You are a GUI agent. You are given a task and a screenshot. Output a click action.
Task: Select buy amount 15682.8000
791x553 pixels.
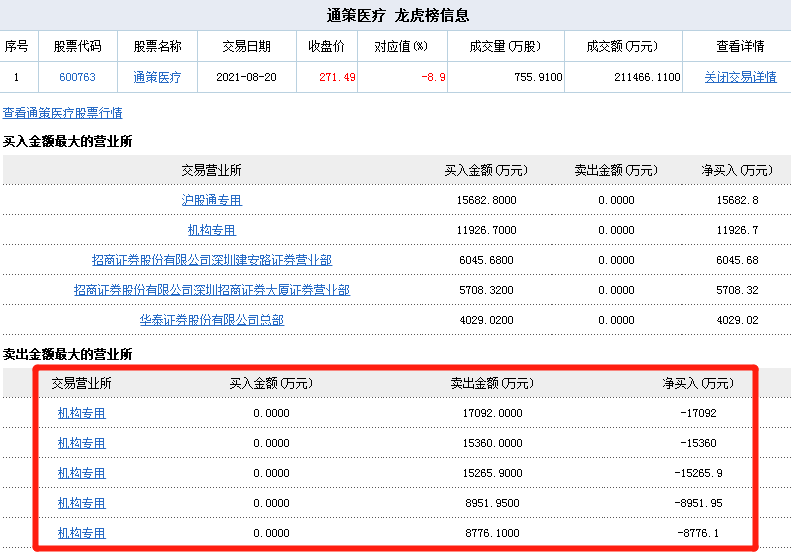486,200
